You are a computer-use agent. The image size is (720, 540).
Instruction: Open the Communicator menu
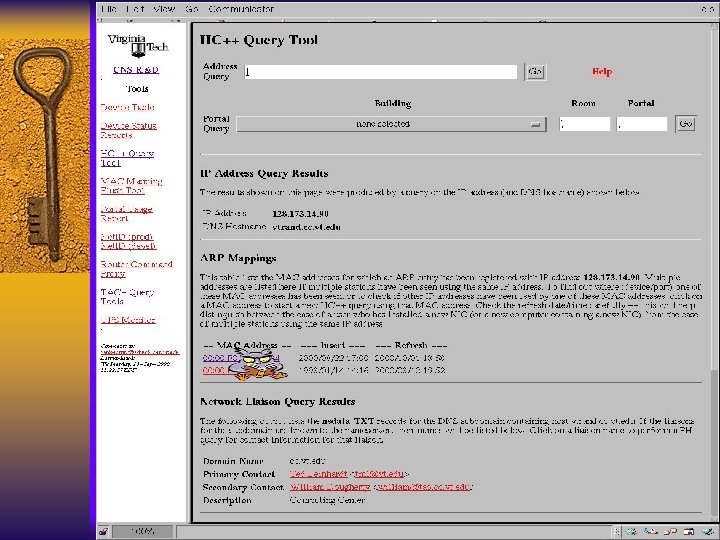pyautogui.click(x=241, y=9)
